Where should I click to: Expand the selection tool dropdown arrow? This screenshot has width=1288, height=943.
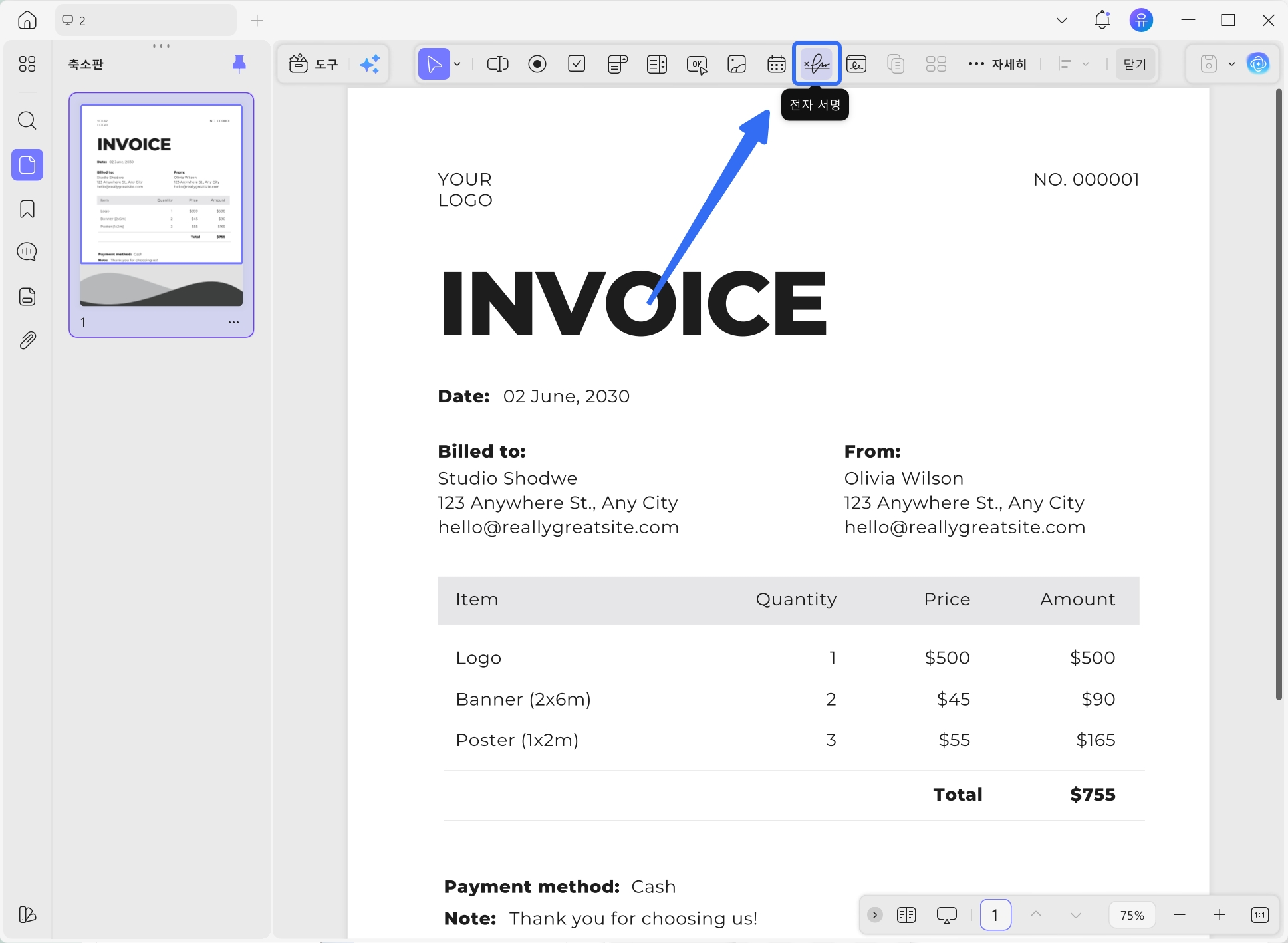pyautogui.click(x=457, y=64)
